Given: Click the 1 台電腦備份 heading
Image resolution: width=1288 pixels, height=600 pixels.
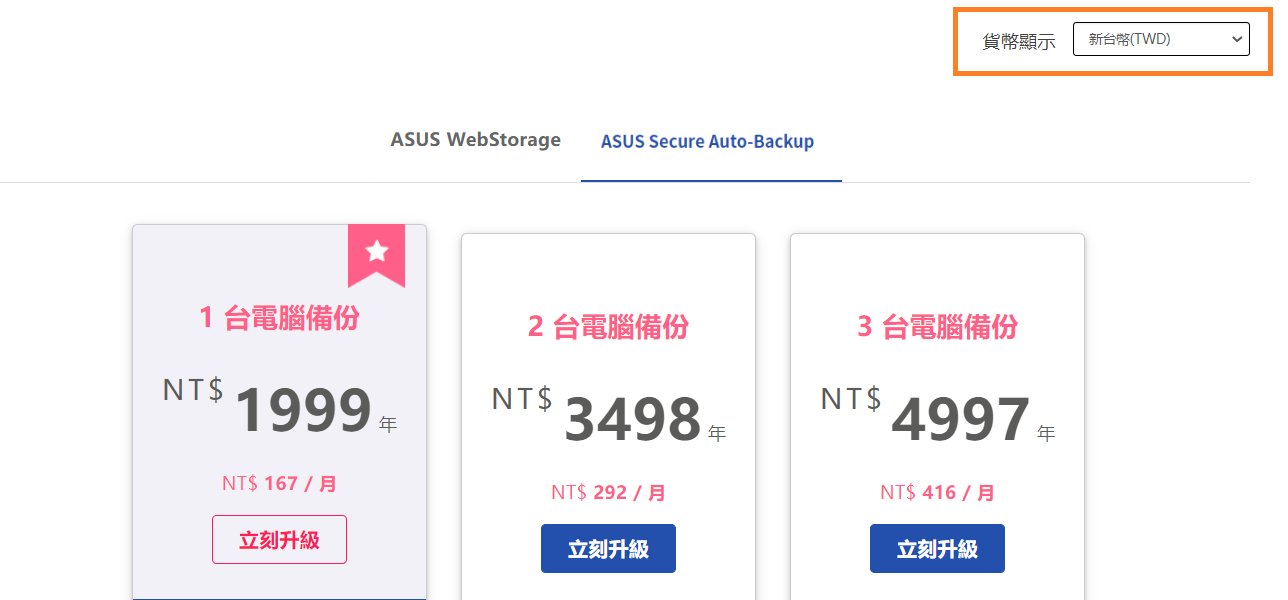Looking at the screenshot, I should [279, 317].
